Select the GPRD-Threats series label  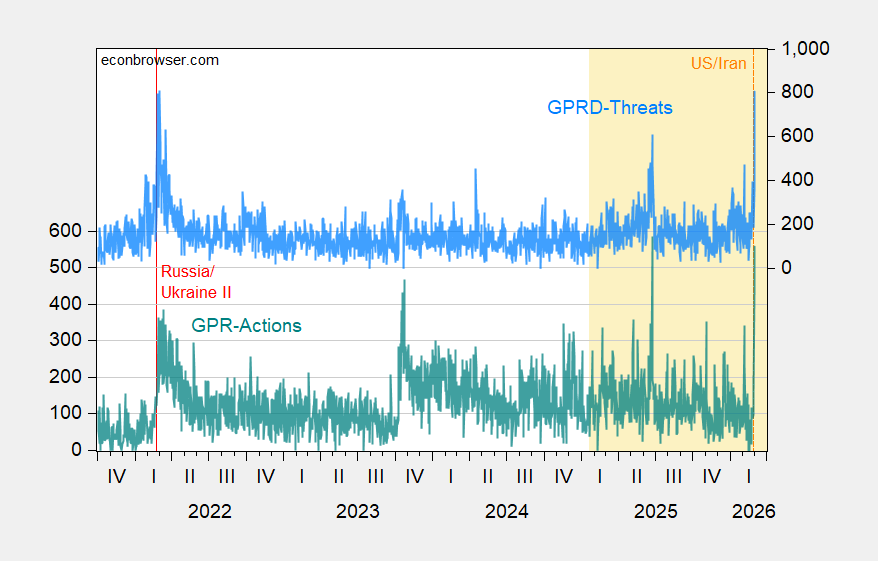609,107
